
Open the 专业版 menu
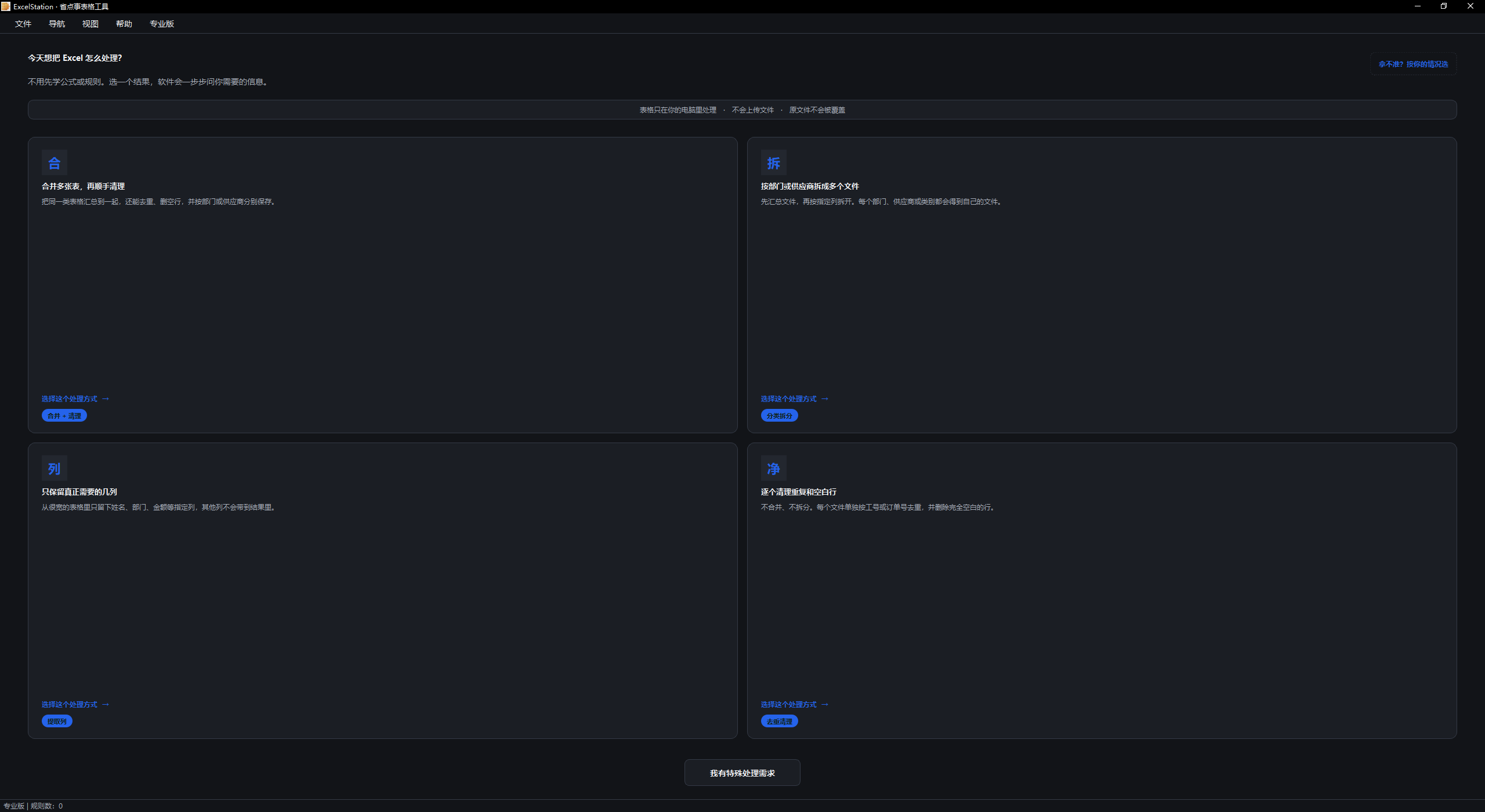coord(162,24)
